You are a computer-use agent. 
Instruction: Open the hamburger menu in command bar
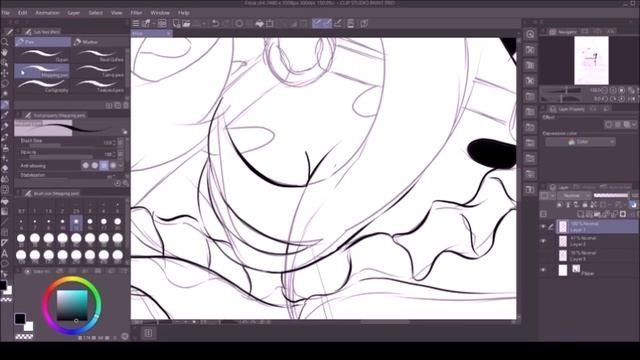point(136,24)
